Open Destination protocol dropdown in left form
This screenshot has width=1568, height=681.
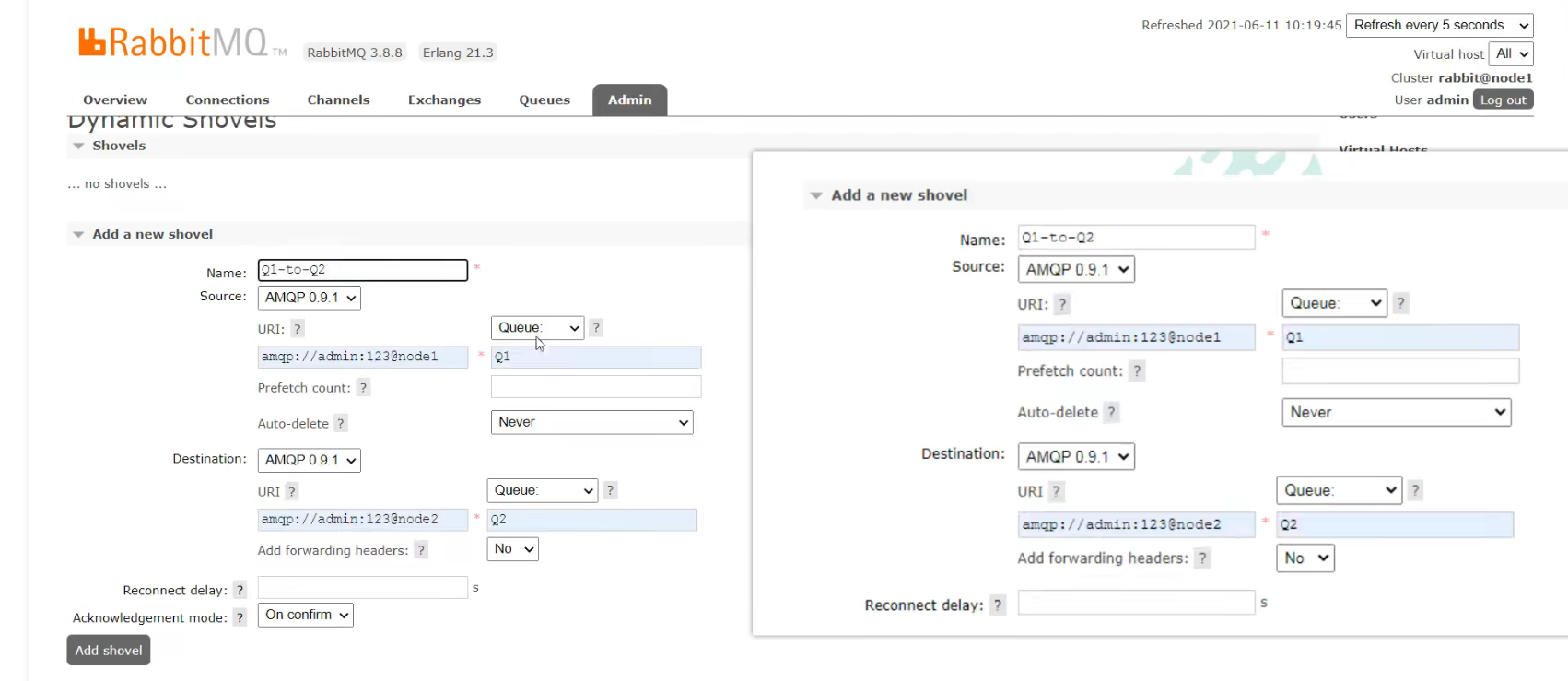(310, 460)
